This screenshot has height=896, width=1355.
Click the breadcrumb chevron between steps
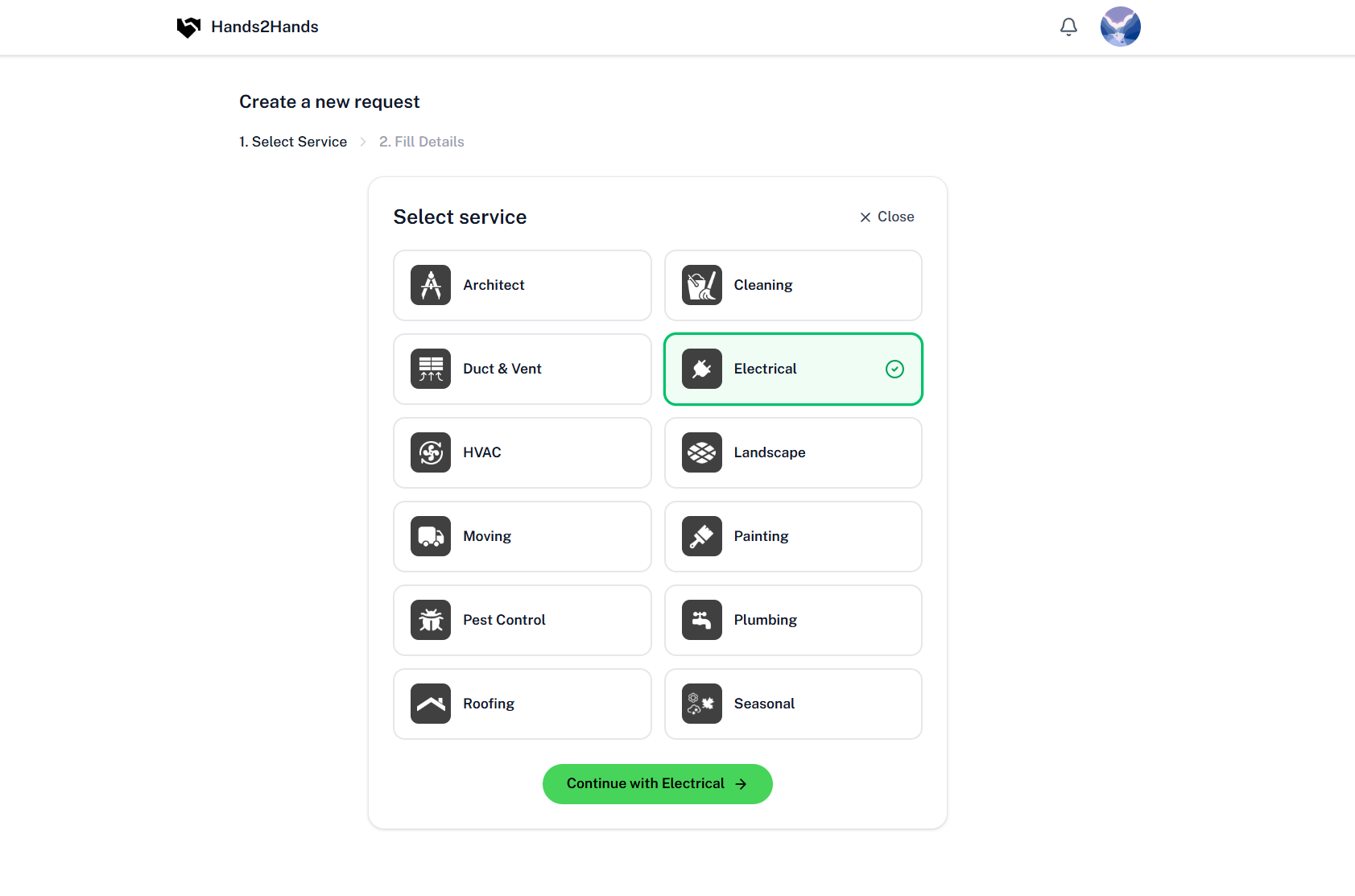(x=363, y=142)
